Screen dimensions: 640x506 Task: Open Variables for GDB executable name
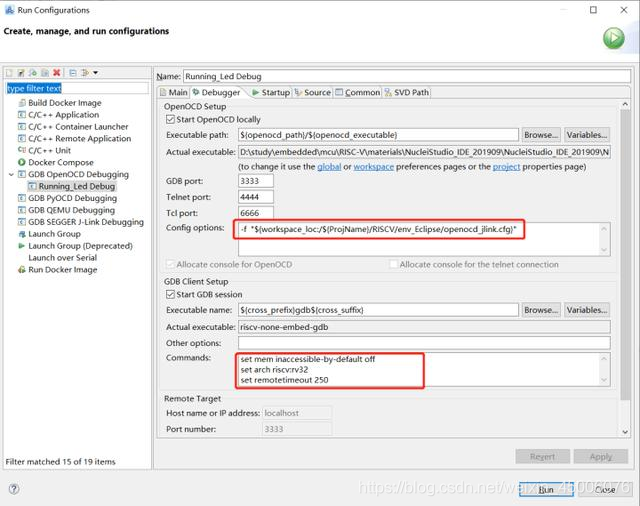[587, 310]
